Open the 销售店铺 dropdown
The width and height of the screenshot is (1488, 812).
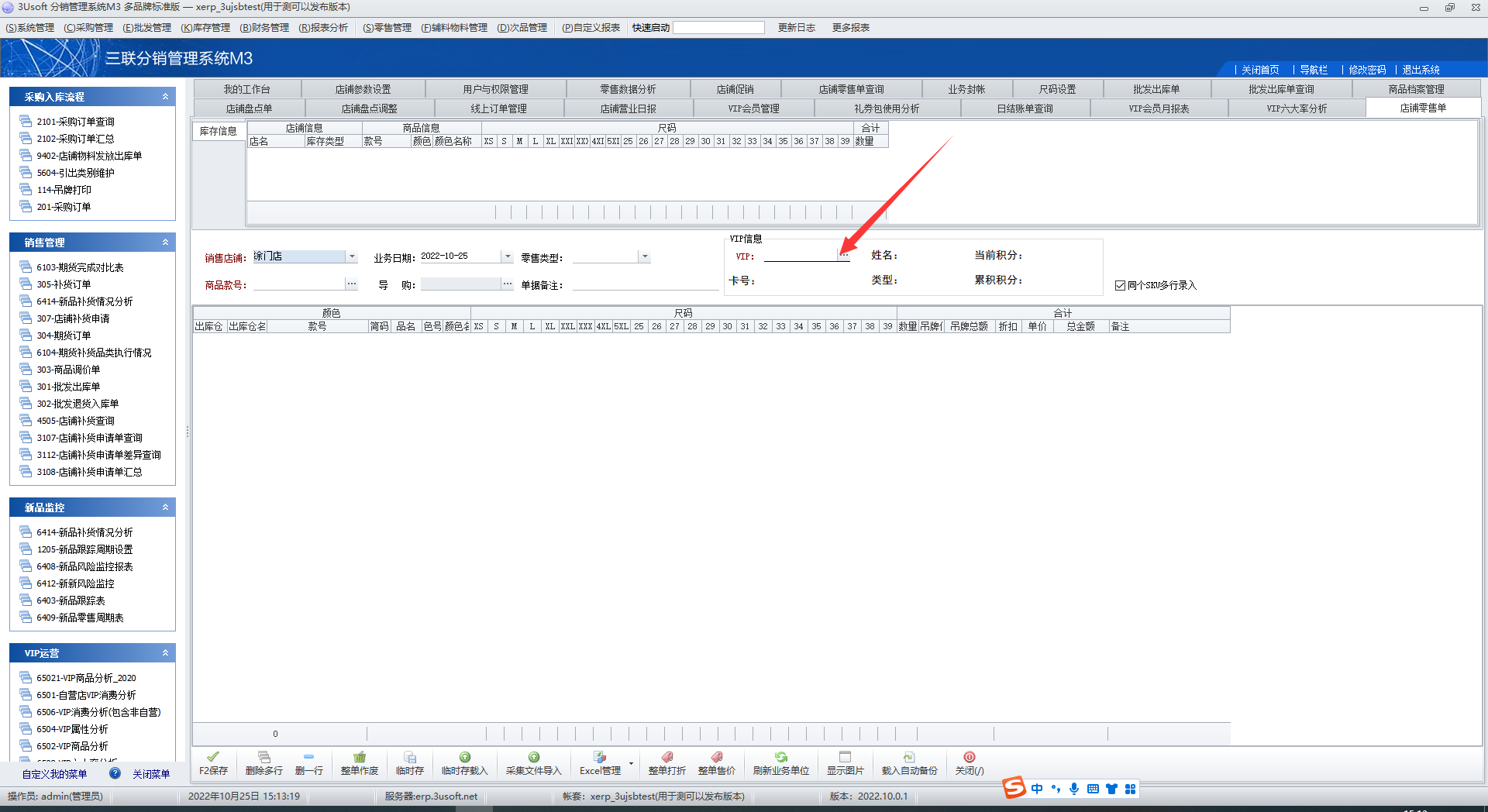352,256
